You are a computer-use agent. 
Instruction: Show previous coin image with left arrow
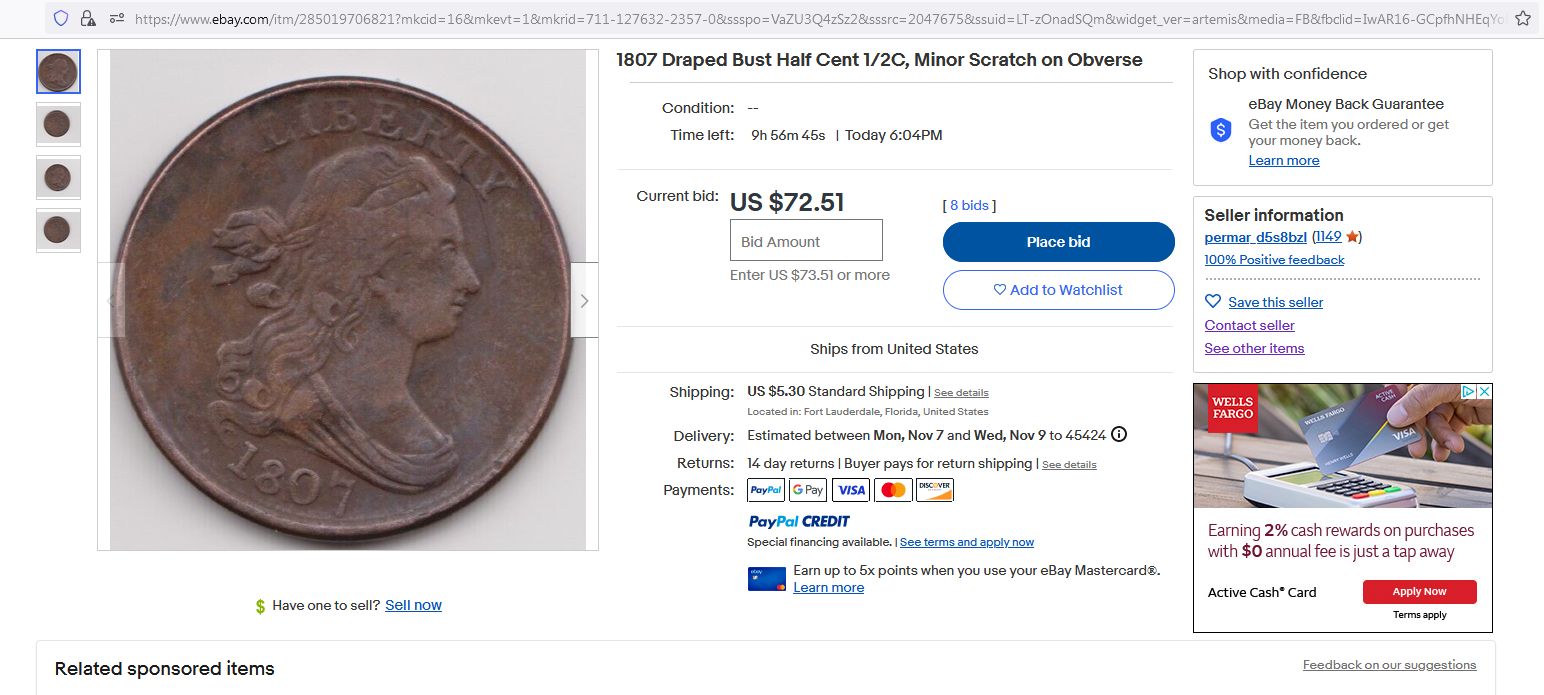click(x=112, y=300)
